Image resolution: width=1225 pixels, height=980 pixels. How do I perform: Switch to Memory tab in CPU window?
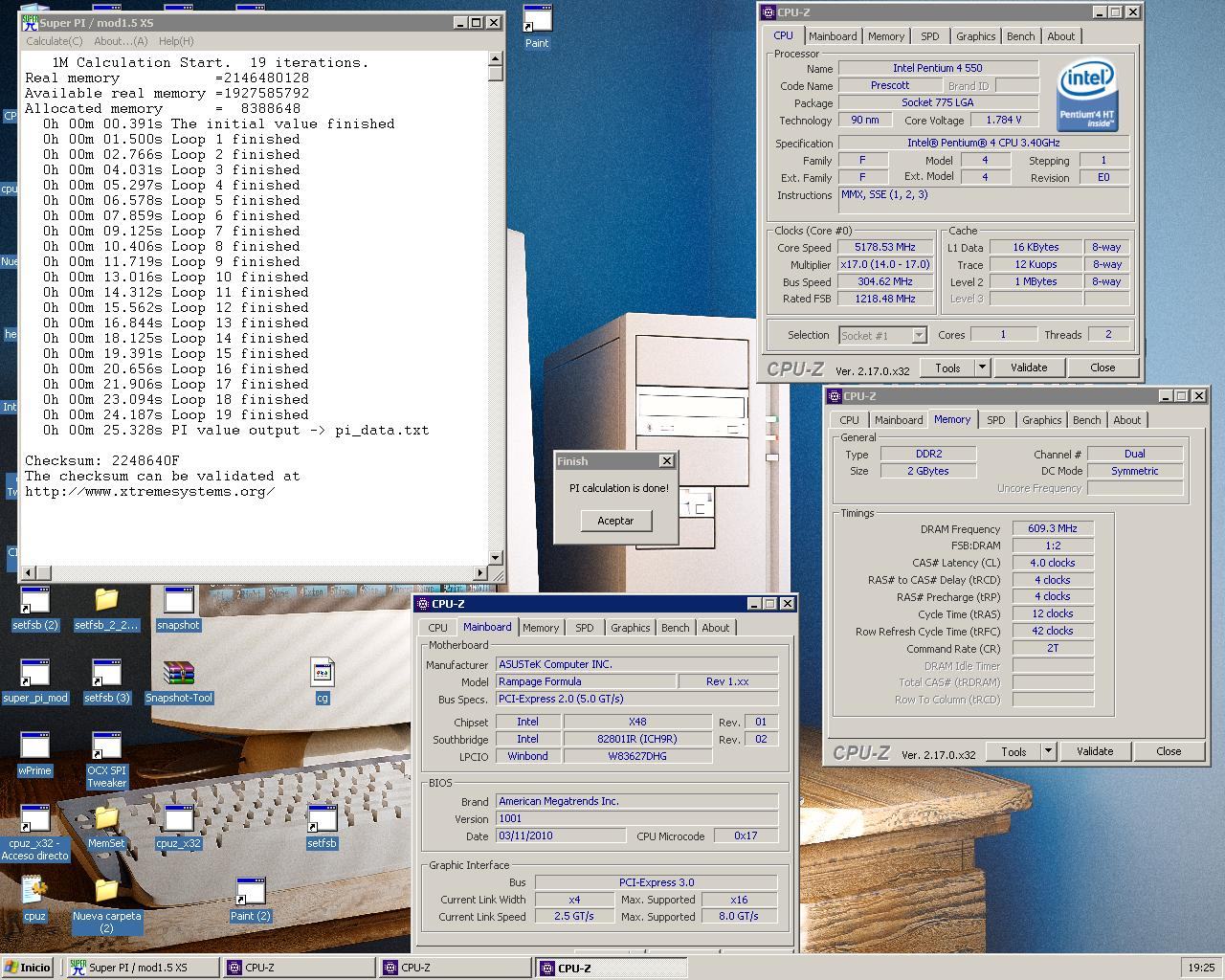click(886, 36)
